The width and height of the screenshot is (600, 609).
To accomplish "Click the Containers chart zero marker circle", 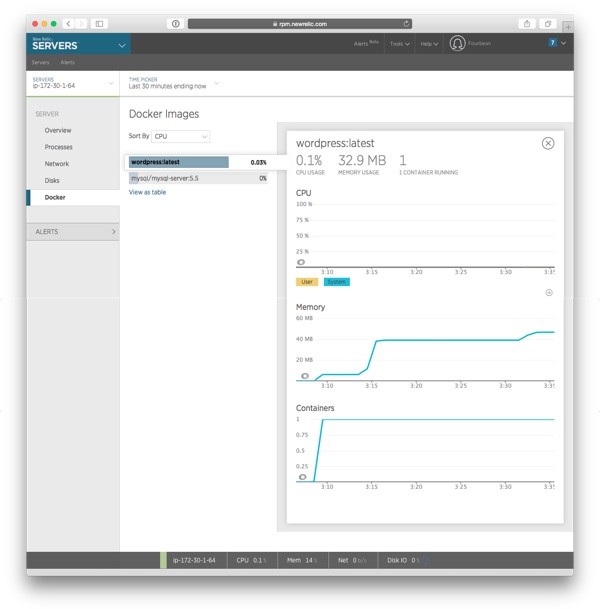I will point(303,477).
